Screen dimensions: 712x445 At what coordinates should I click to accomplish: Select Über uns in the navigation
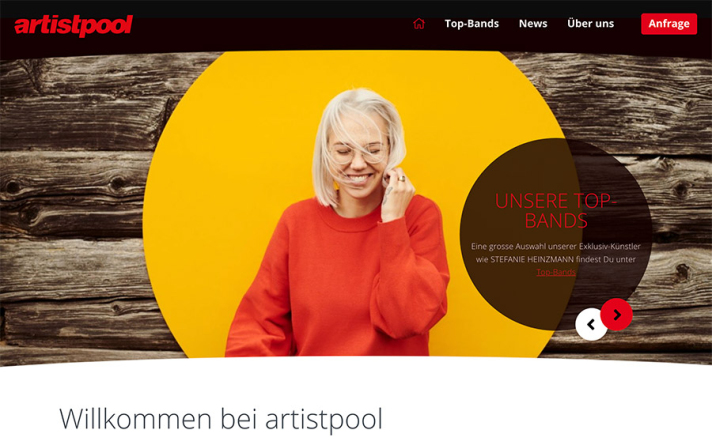(590, 24)
